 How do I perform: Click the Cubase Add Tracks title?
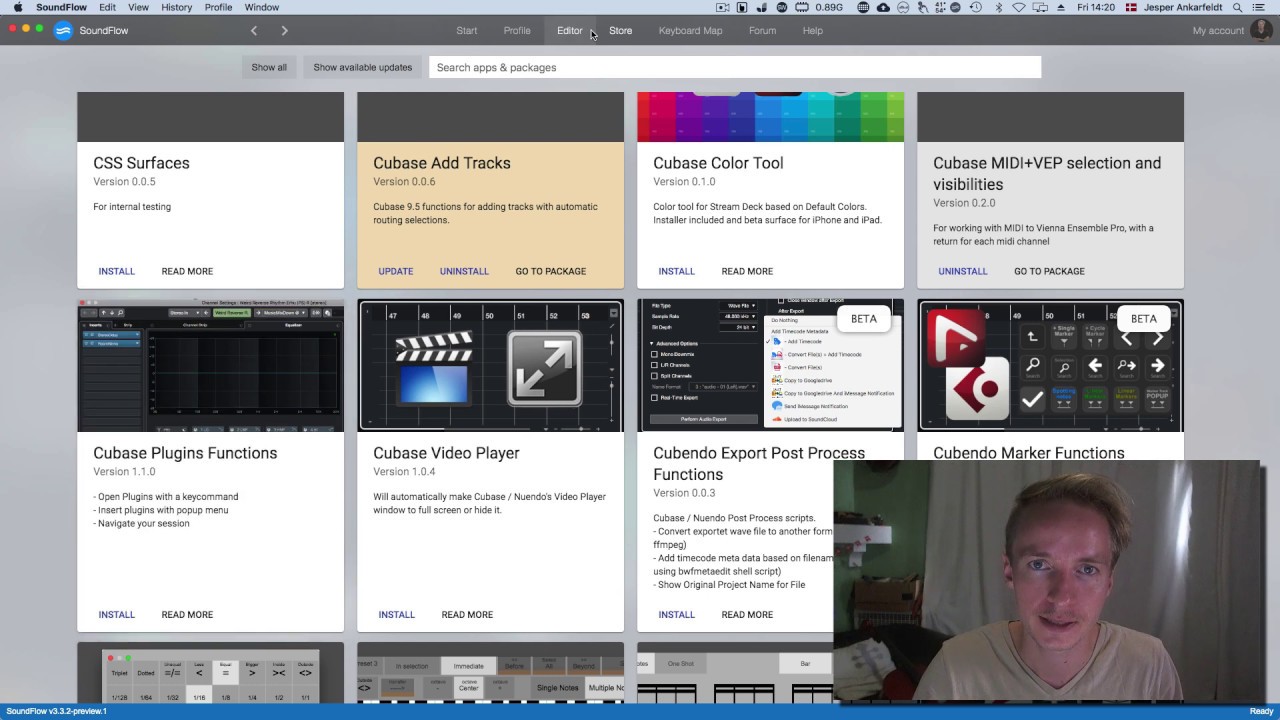(442, 163)
